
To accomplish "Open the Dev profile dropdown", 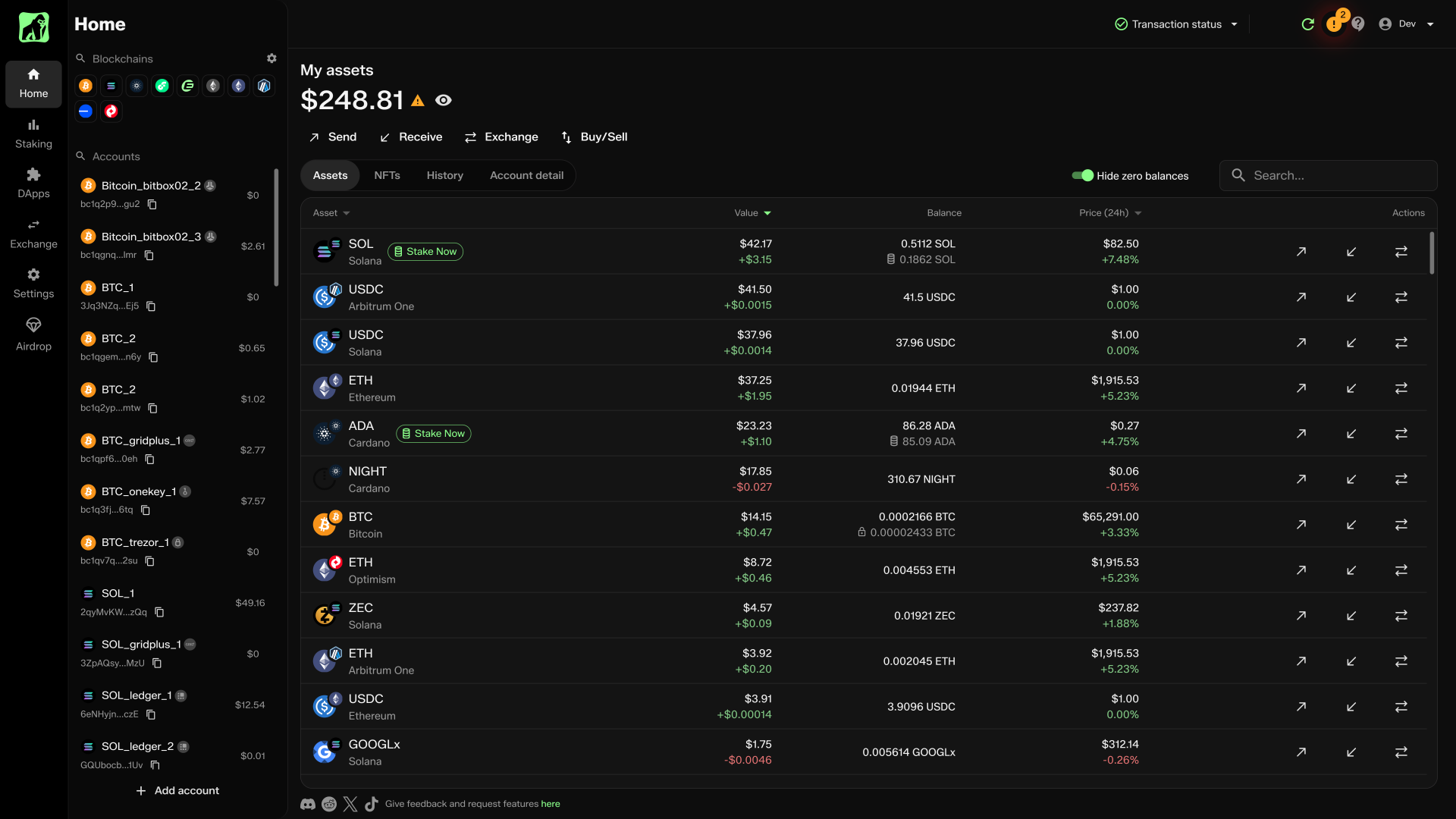I will [1407, 24].
